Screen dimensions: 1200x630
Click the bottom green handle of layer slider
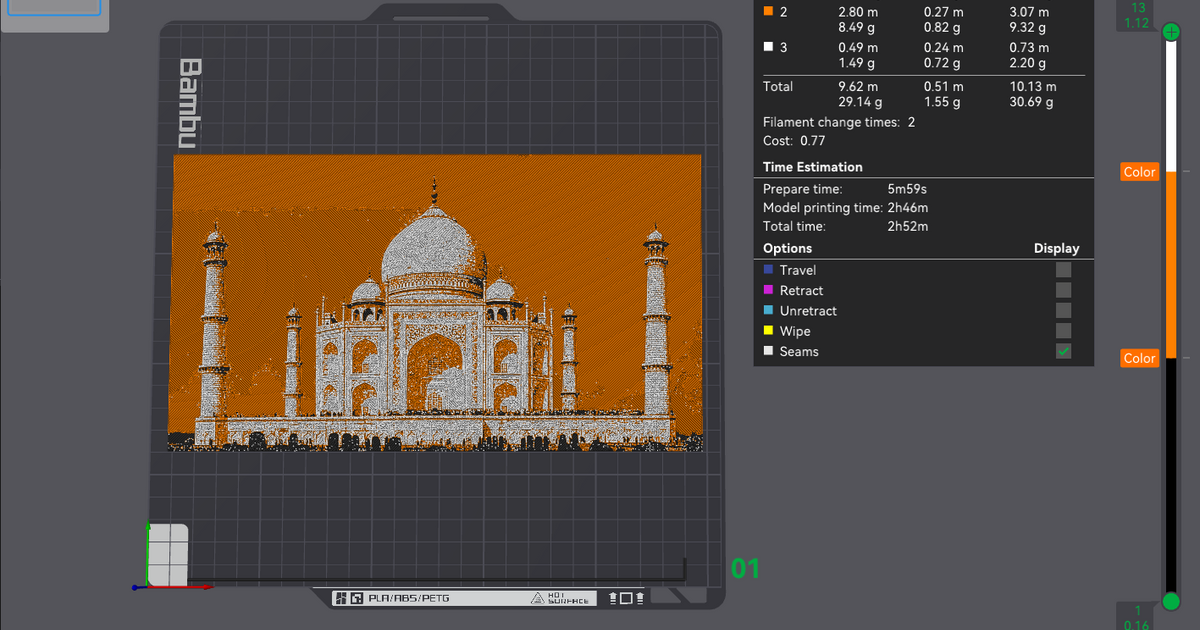pos(1172,601)
